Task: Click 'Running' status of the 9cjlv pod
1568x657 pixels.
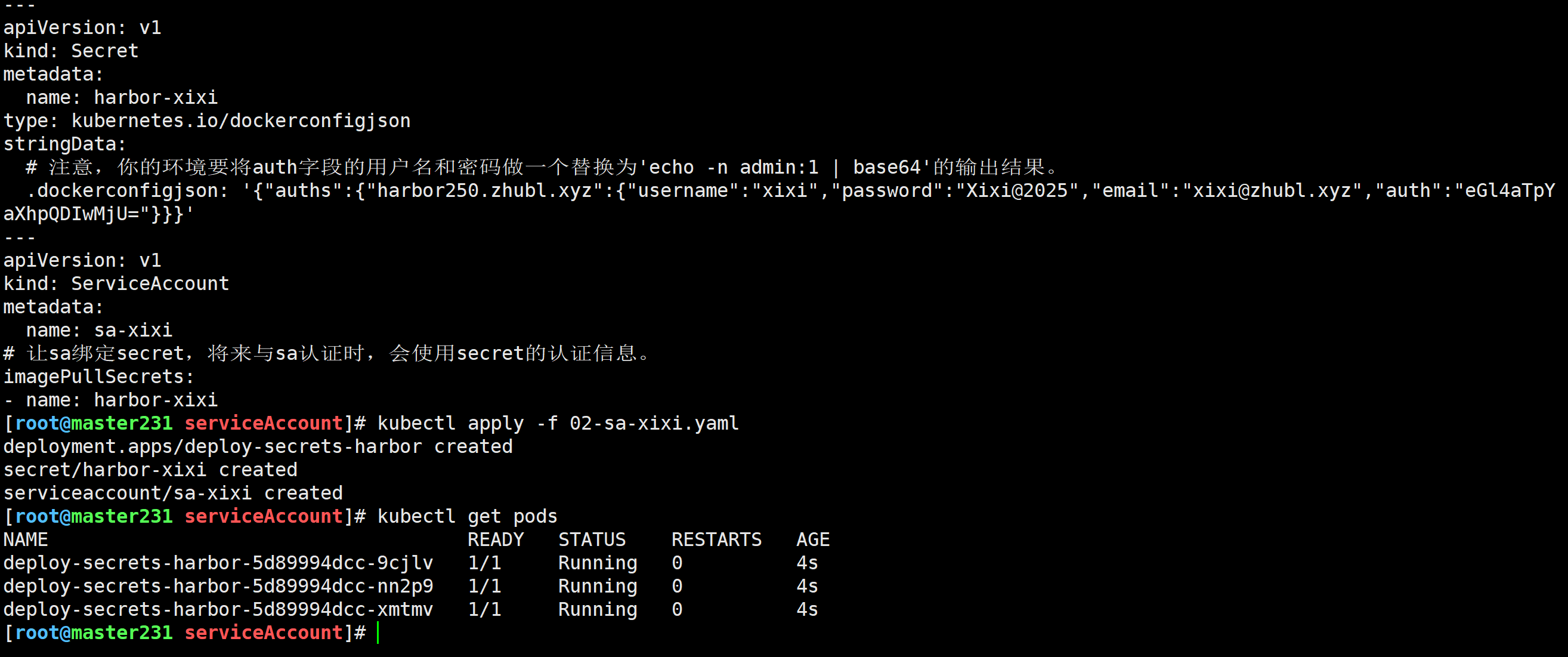Action: click(x=598, y=563)
